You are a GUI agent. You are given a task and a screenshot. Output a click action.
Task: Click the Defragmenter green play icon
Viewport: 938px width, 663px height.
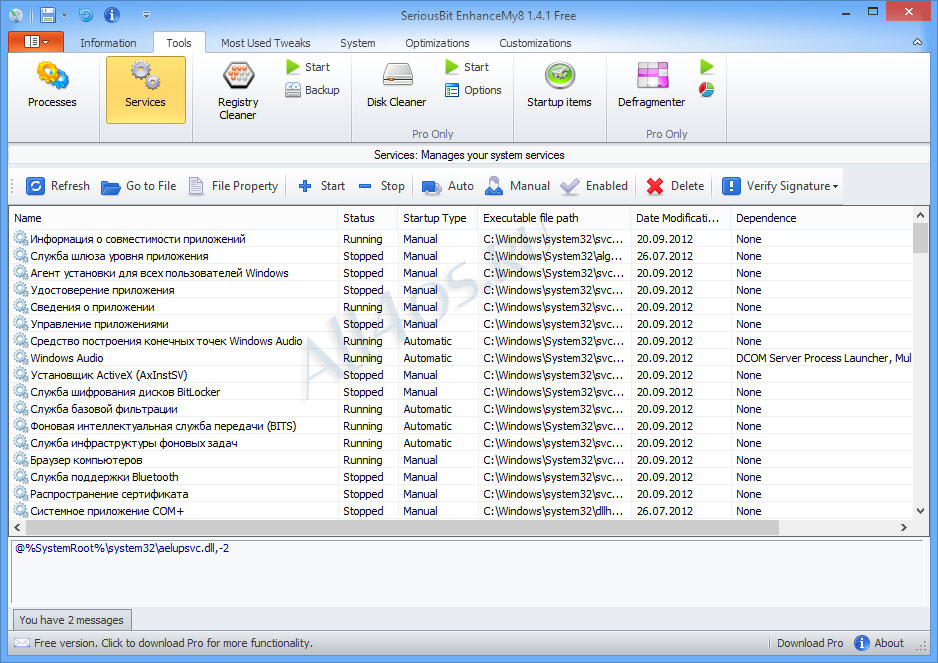click(706, 67)
